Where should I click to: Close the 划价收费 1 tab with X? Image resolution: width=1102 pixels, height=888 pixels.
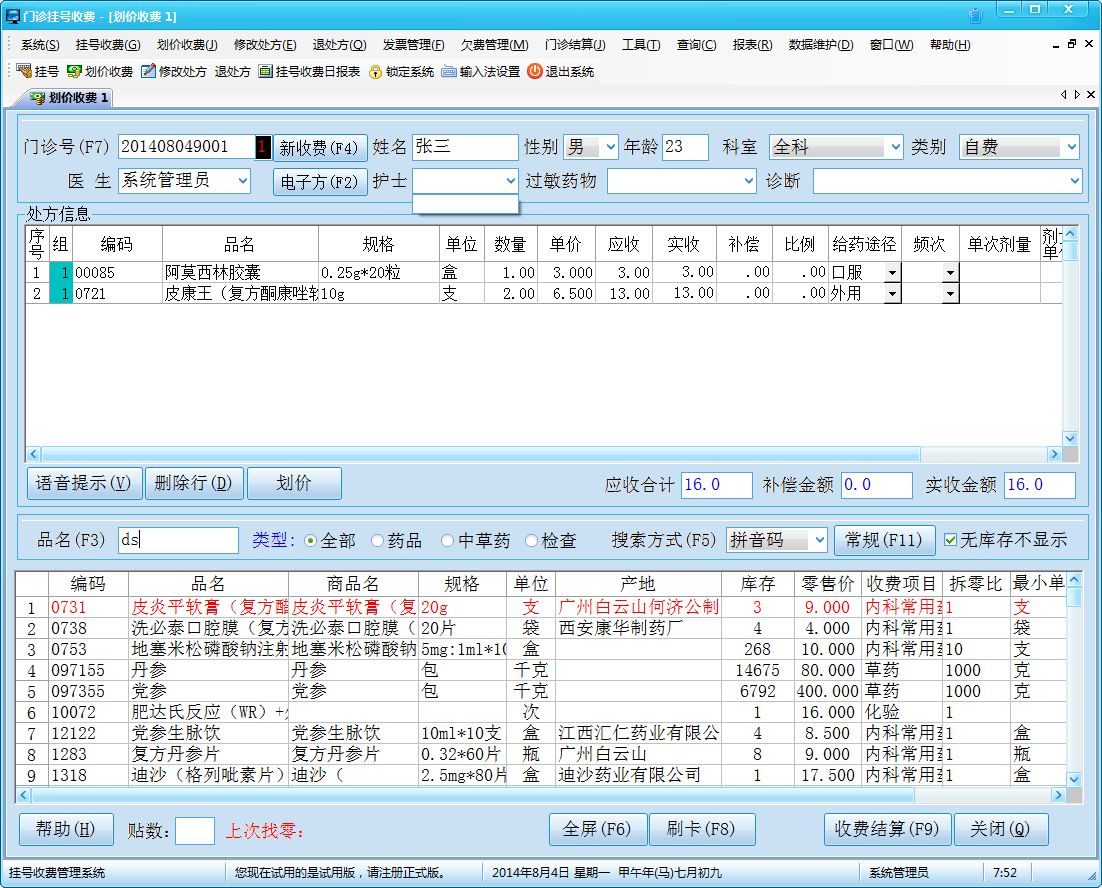[1091, 94]
